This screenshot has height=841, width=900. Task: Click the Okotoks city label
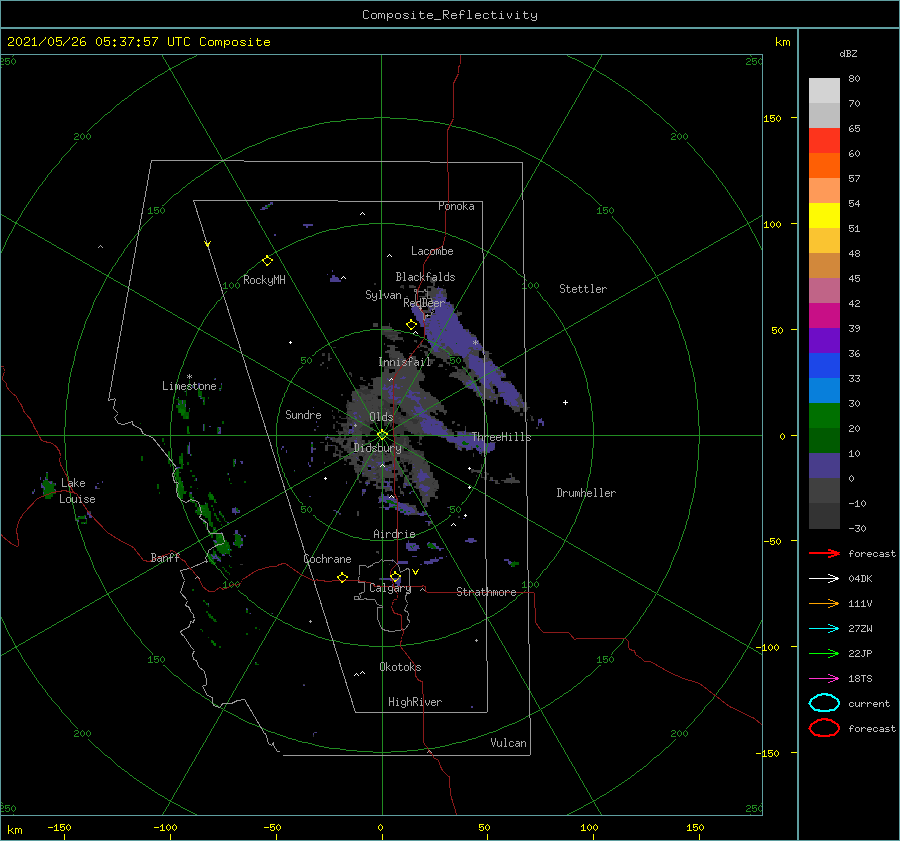coord(400,667)
